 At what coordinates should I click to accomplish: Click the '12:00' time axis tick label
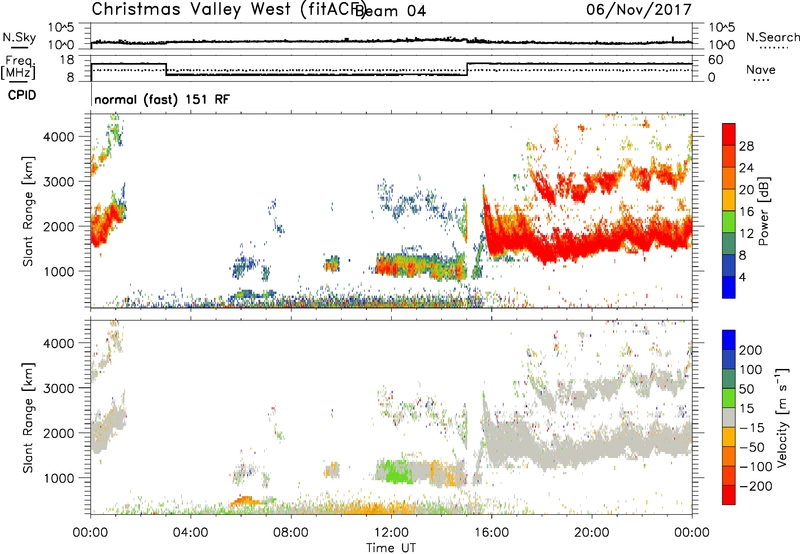(x=391, y=533)
